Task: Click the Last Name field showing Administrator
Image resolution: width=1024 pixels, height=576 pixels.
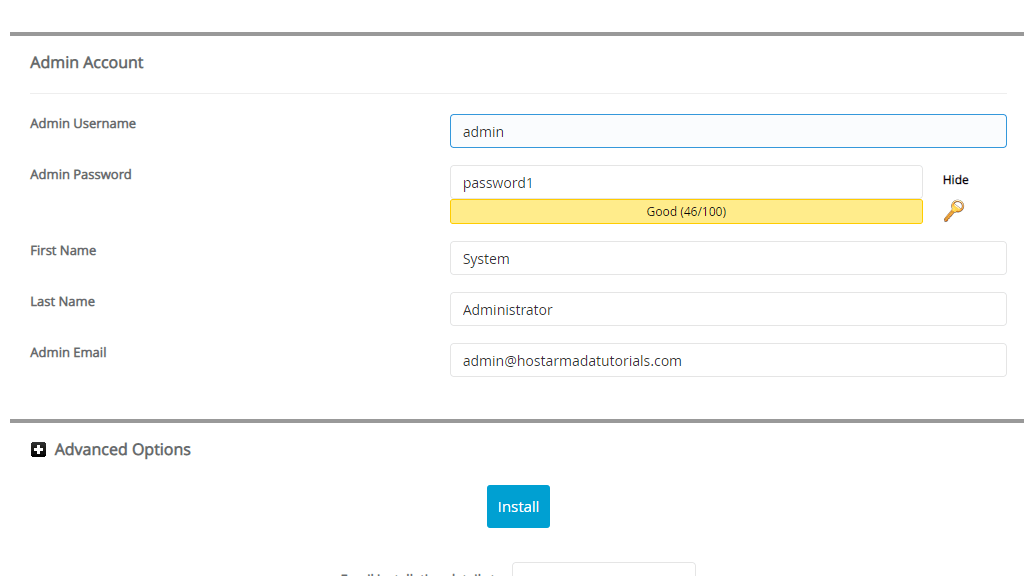Action: pos(727,309)
